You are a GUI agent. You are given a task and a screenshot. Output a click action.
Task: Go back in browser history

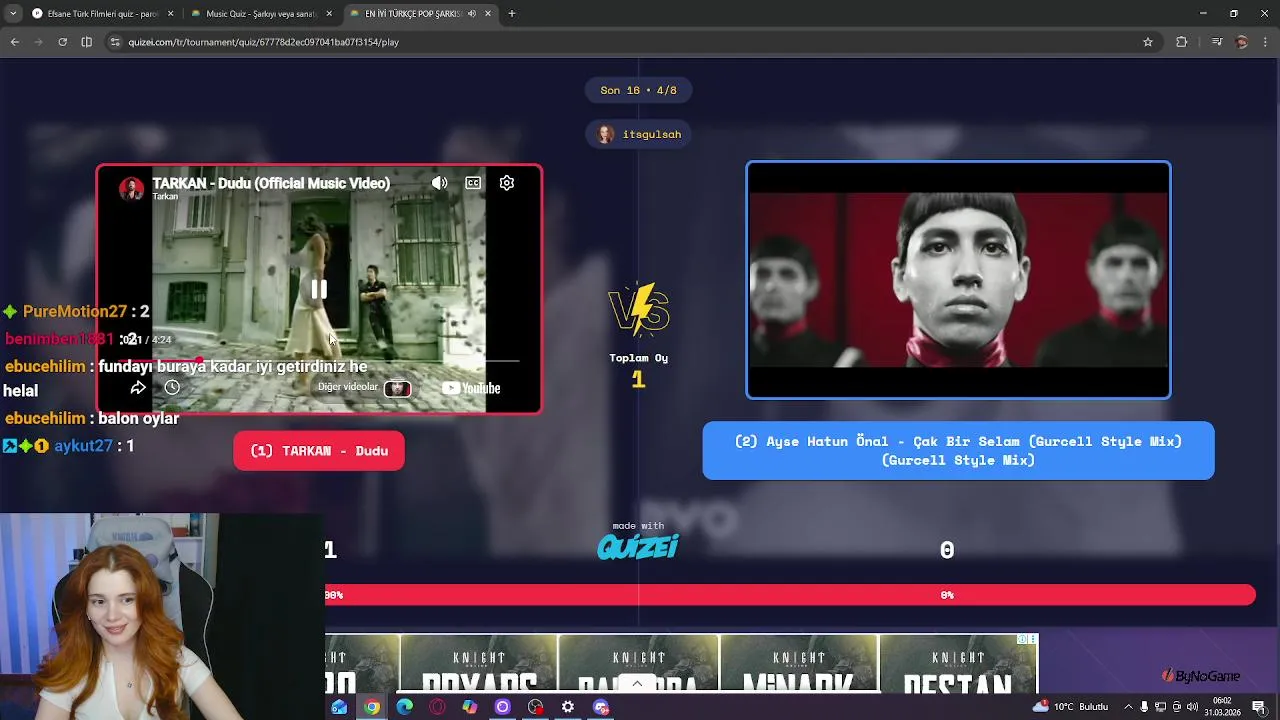point(15,42)
